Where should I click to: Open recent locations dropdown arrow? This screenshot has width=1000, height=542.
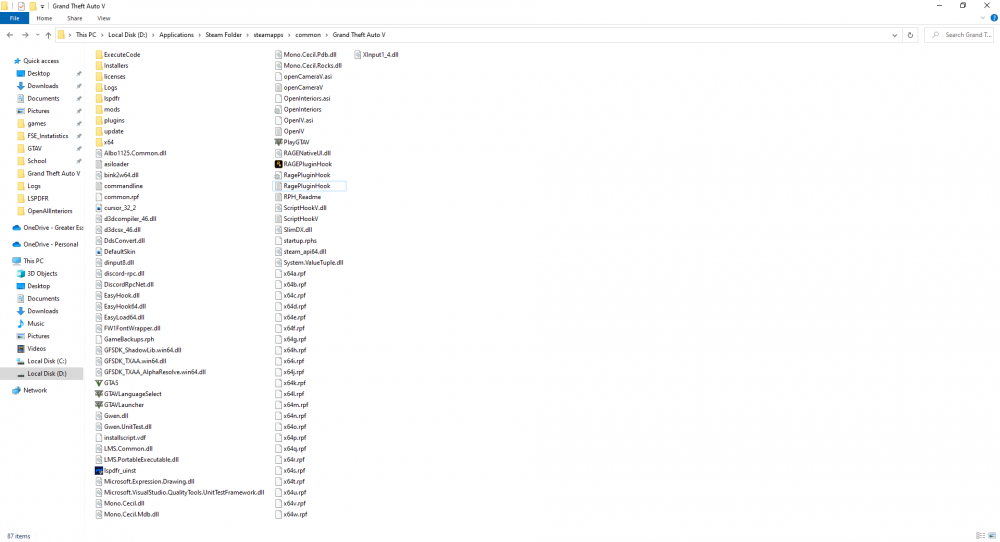[37, 35]
